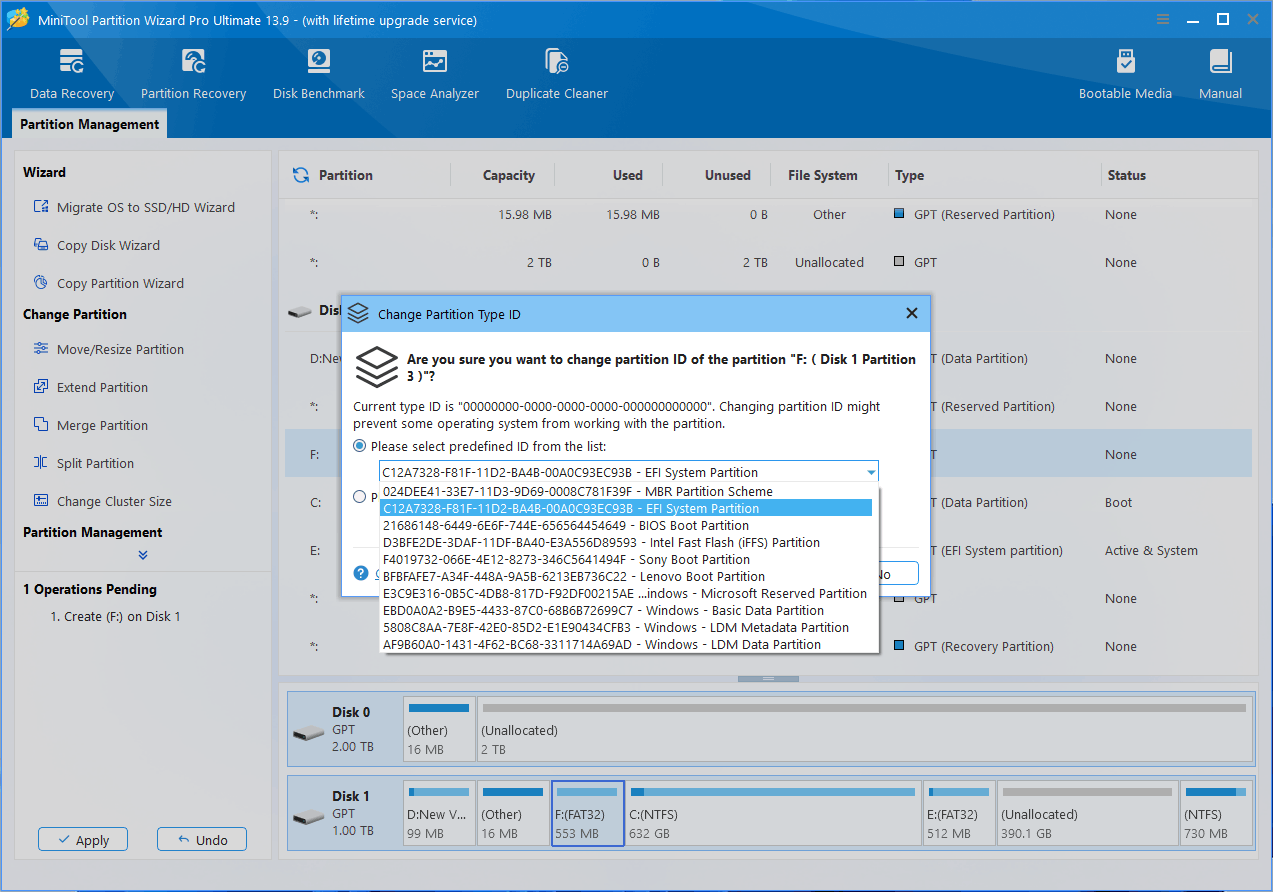The image size is (1273, 892).
Task: Pick Sony Boot Partition option
Action: [x=627, y=559]
